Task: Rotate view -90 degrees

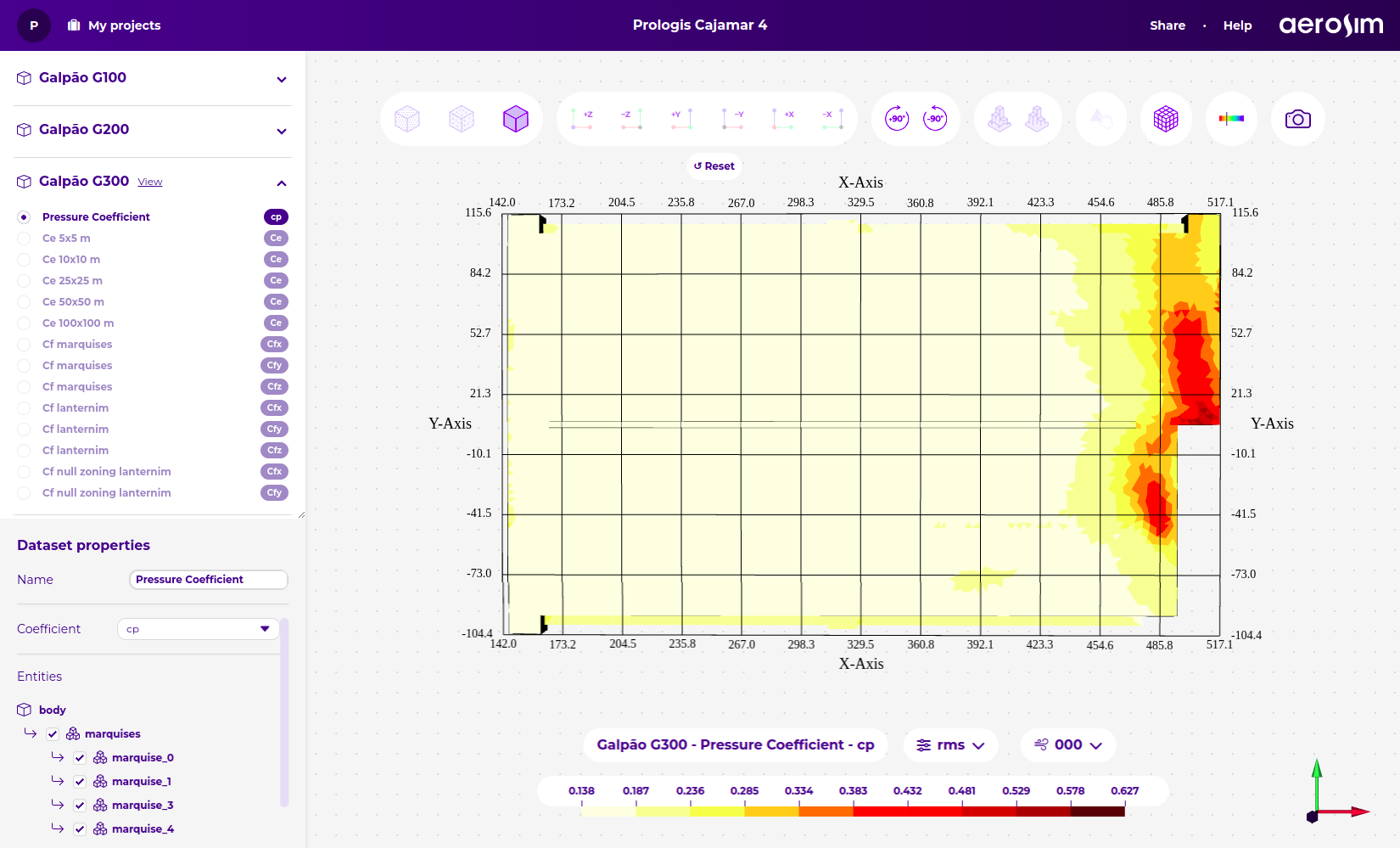Action: pyautogui.click(x=935, y=119)
